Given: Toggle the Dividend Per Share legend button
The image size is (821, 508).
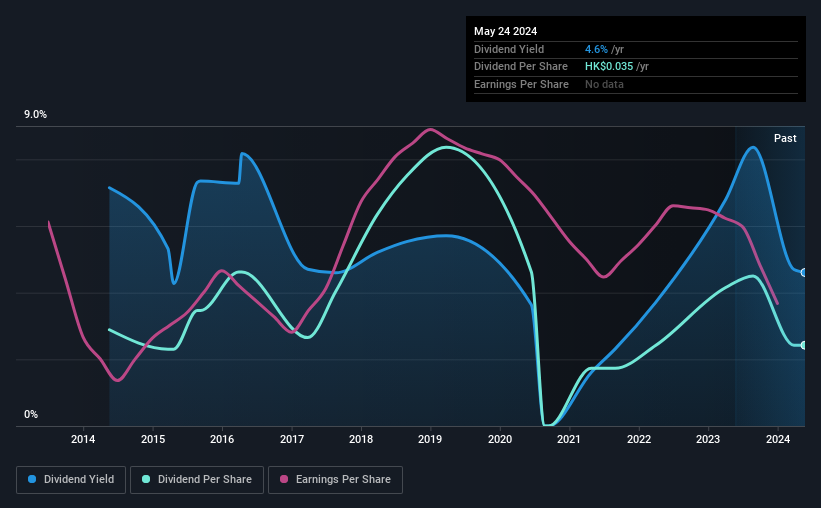Looking at the screenshot, I should (x=197, y=480).
